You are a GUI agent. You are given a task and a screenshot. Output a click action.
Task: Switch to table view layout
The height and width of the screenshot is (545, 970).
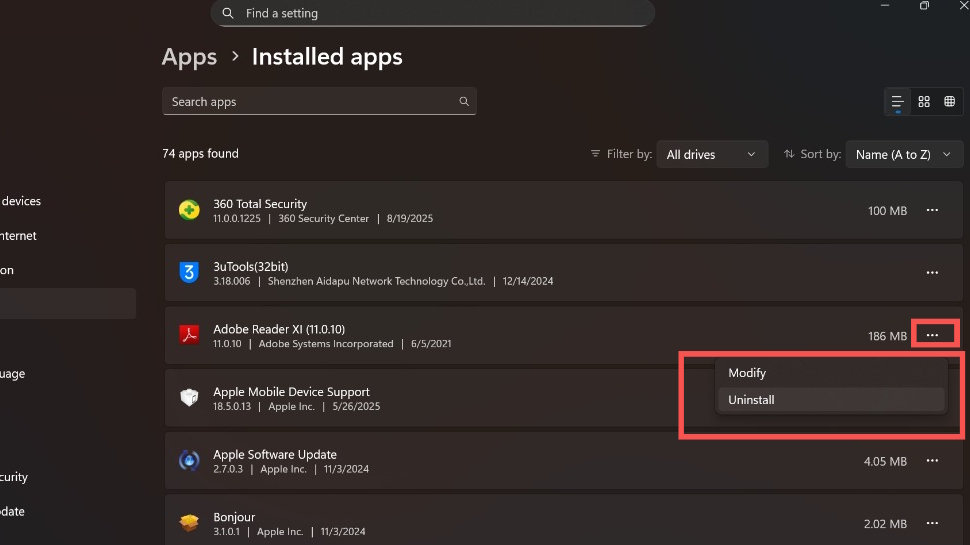950,101
